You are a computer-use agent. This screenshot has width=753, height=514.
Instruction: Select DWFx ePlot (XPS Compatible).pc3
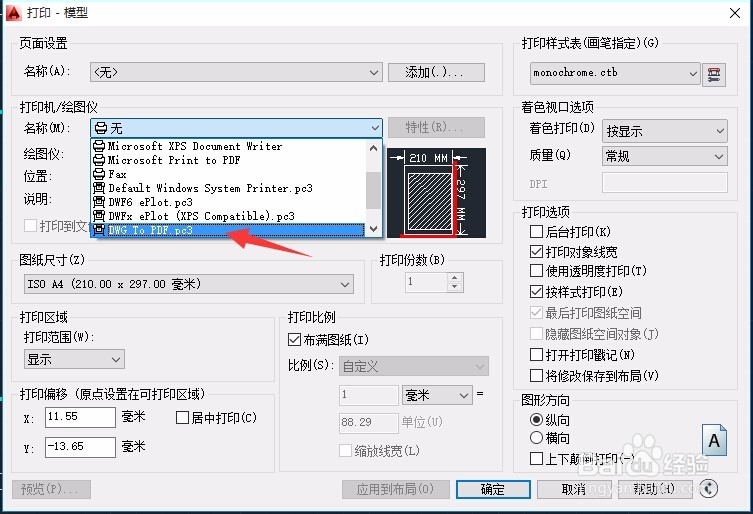point(228,216)
